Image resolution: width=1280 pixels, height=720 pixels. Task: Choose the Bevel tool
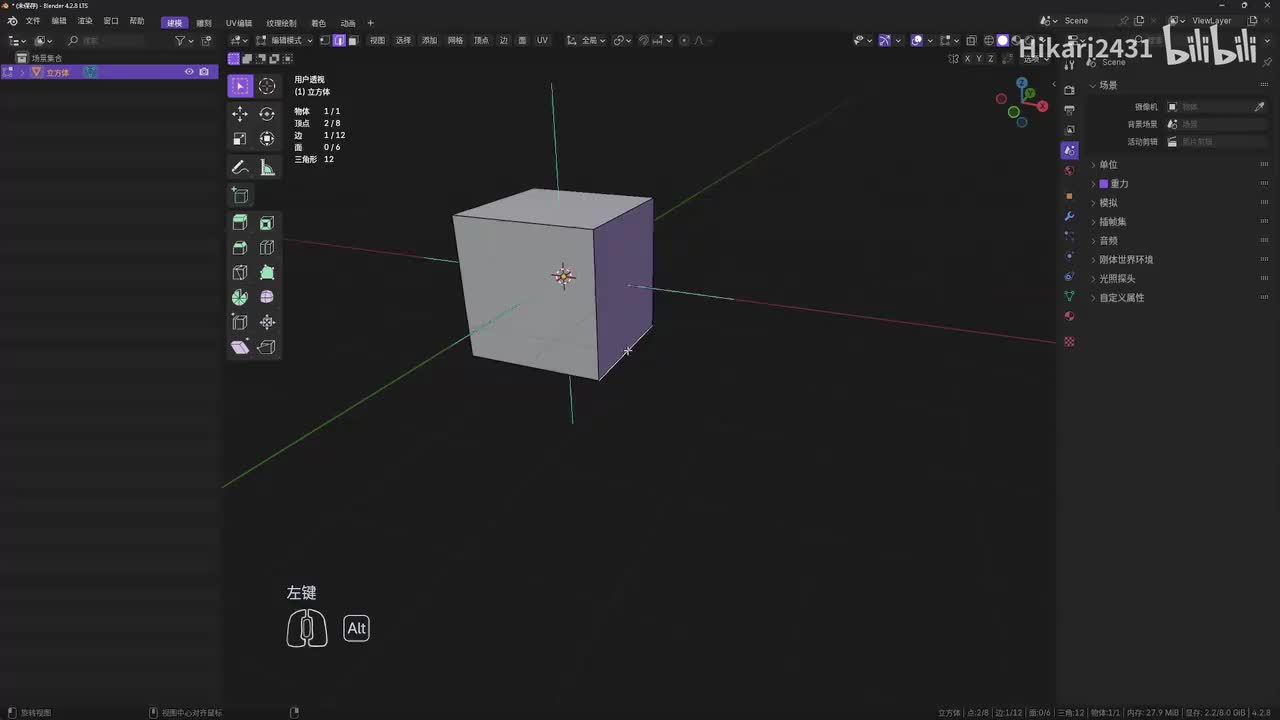240,248
